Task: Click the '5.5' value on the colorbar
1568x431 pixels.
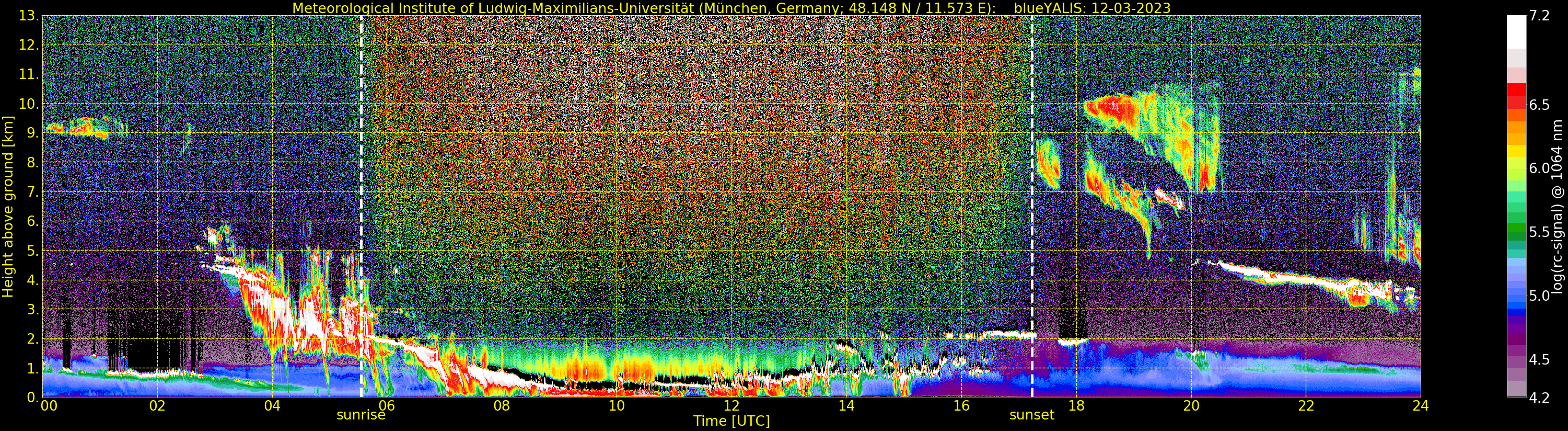Action: pyautogui.click(x=1539, y=232)
